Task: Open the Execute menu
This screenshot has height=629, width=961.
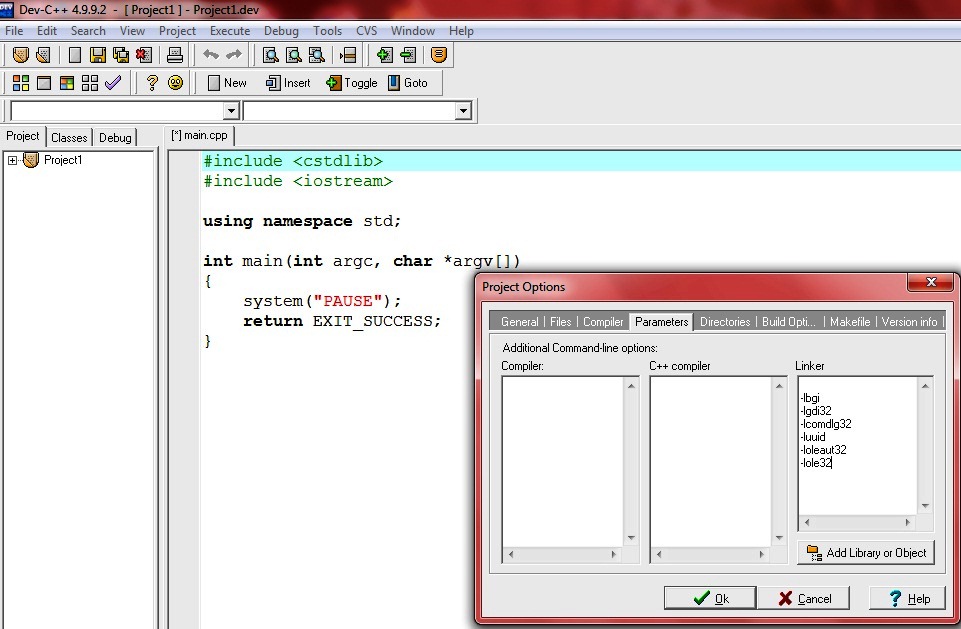Action: pyautogui.click(x=230, y=31)
